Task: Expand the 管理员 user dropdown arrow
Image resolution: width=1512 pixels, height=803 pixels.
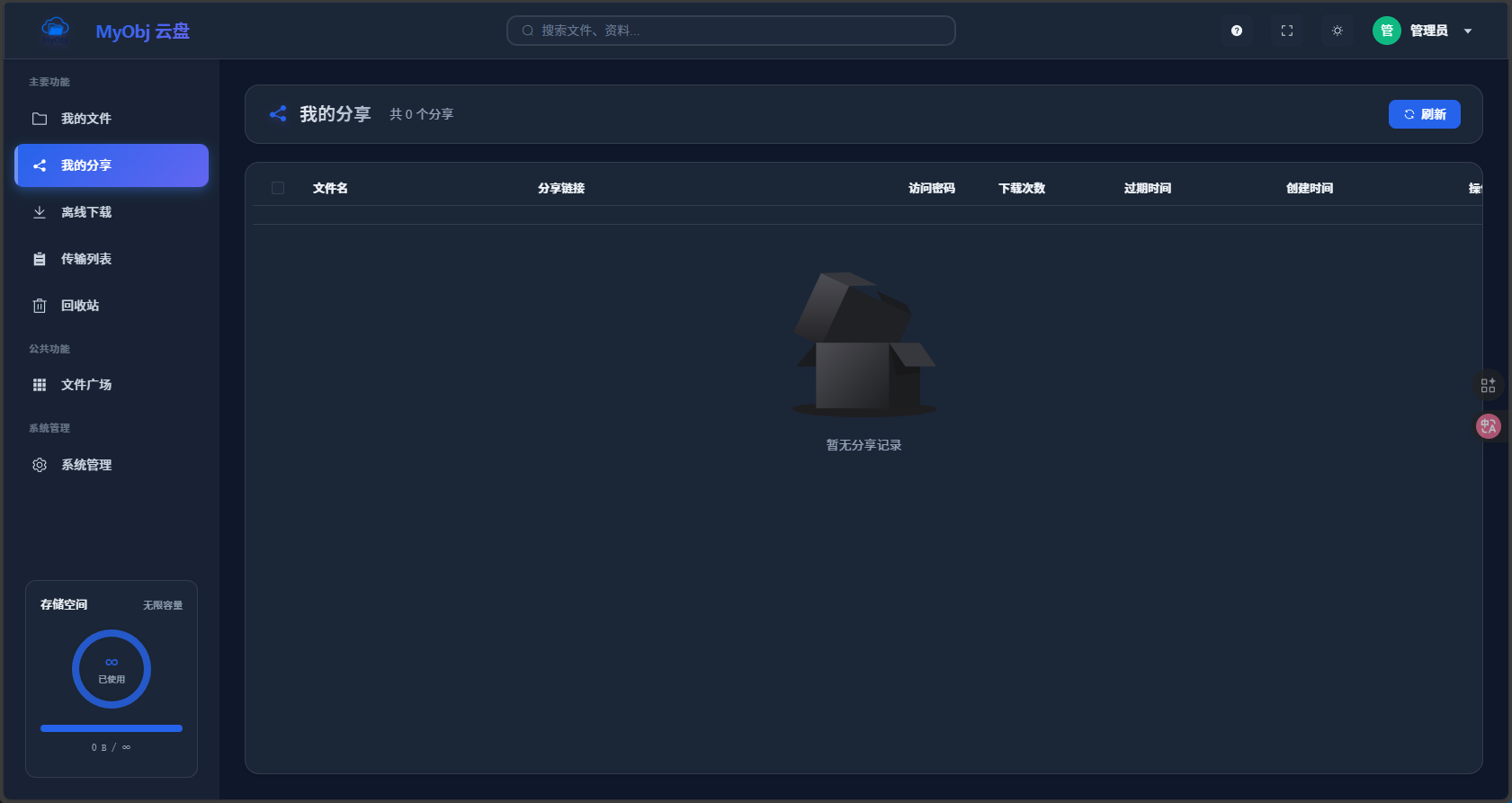Action: pyautogui.click(x=1468, y=31)
